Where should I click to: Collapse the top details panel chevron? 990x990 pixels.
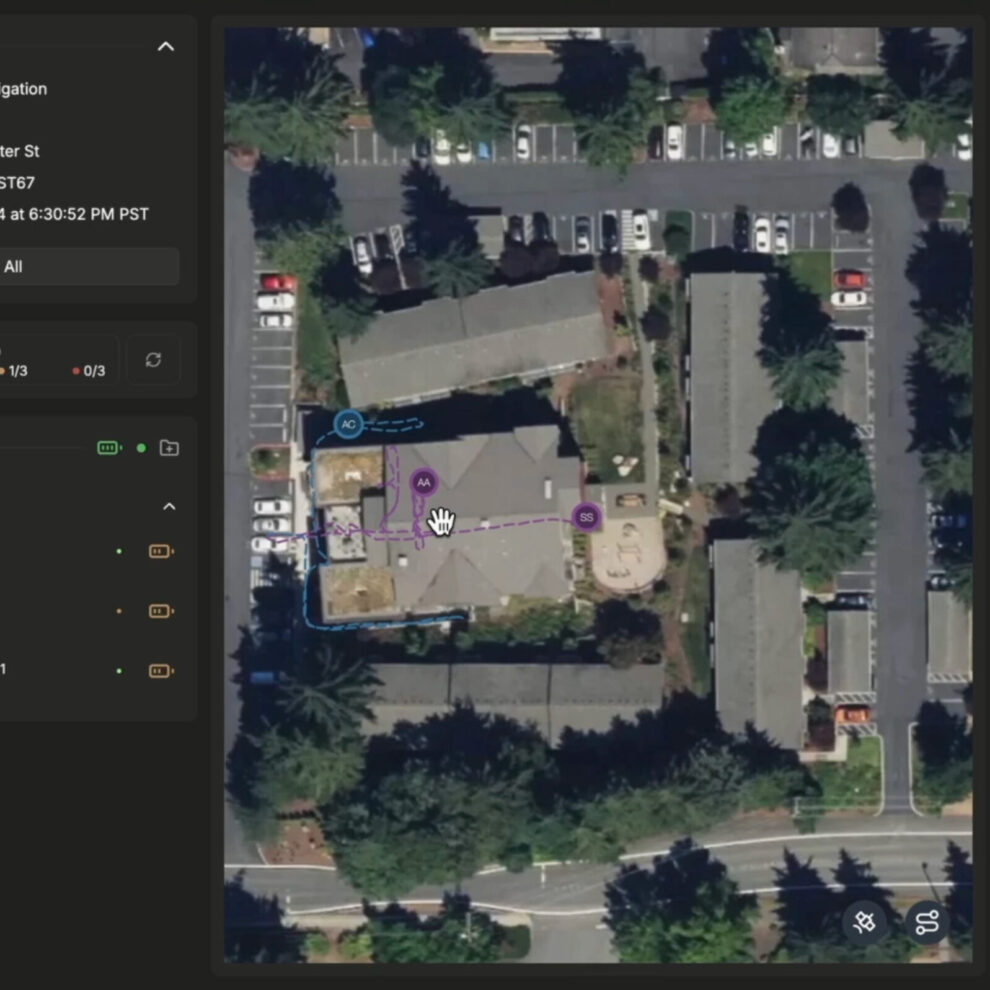(x=166, y=46)
